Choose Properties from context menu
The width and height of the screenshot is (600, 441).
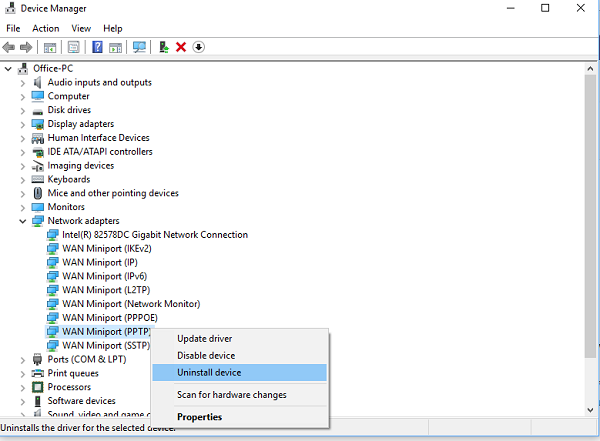240,417
